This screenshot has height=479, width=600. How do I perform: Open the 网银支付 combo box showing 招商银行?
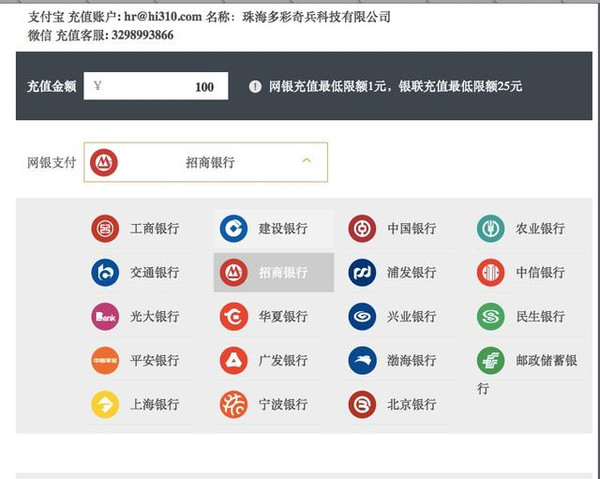tap(205, 162)
